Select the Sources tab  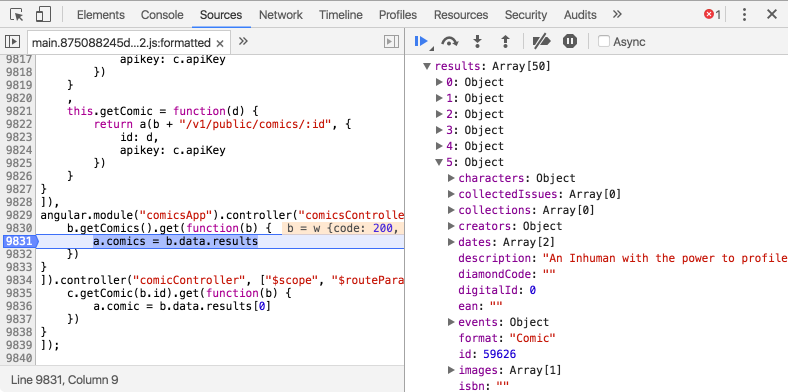click(221, 15)
